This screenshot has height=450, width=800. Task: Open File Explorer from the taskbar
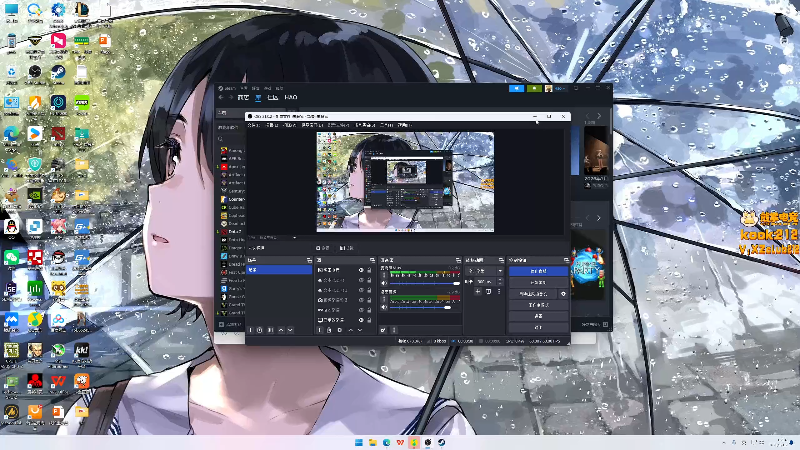point(372,442)
